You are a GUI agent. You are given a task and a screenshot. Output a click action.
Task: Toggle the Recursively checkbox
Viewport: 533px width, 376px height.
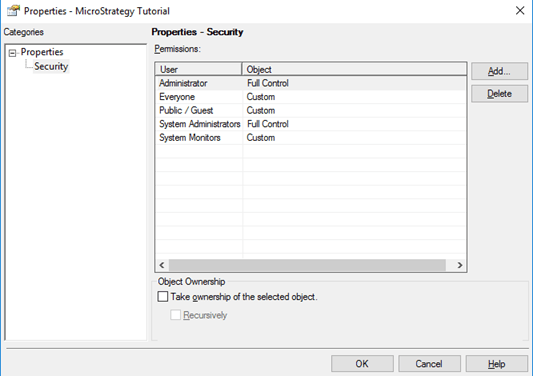coord(175,315)
